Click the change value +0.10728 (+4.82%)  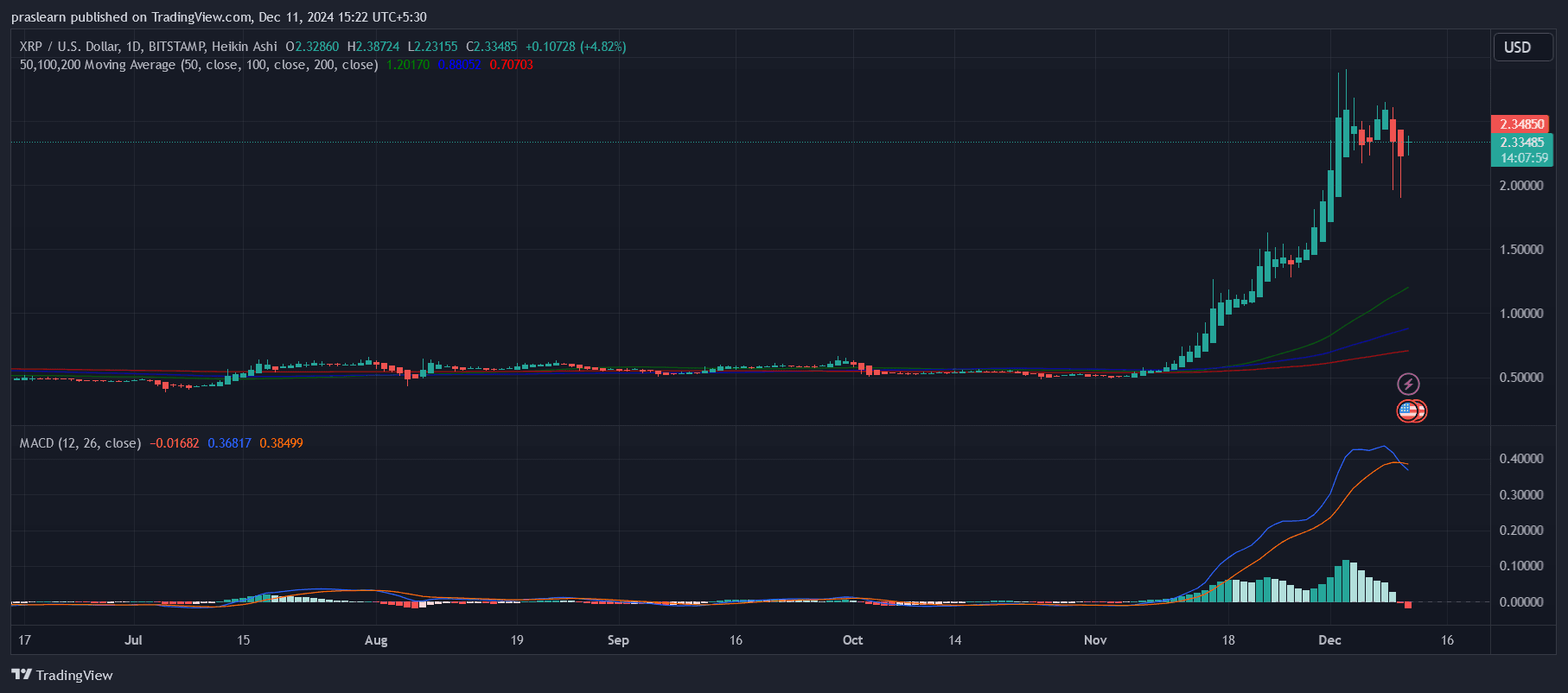(576, 47)
